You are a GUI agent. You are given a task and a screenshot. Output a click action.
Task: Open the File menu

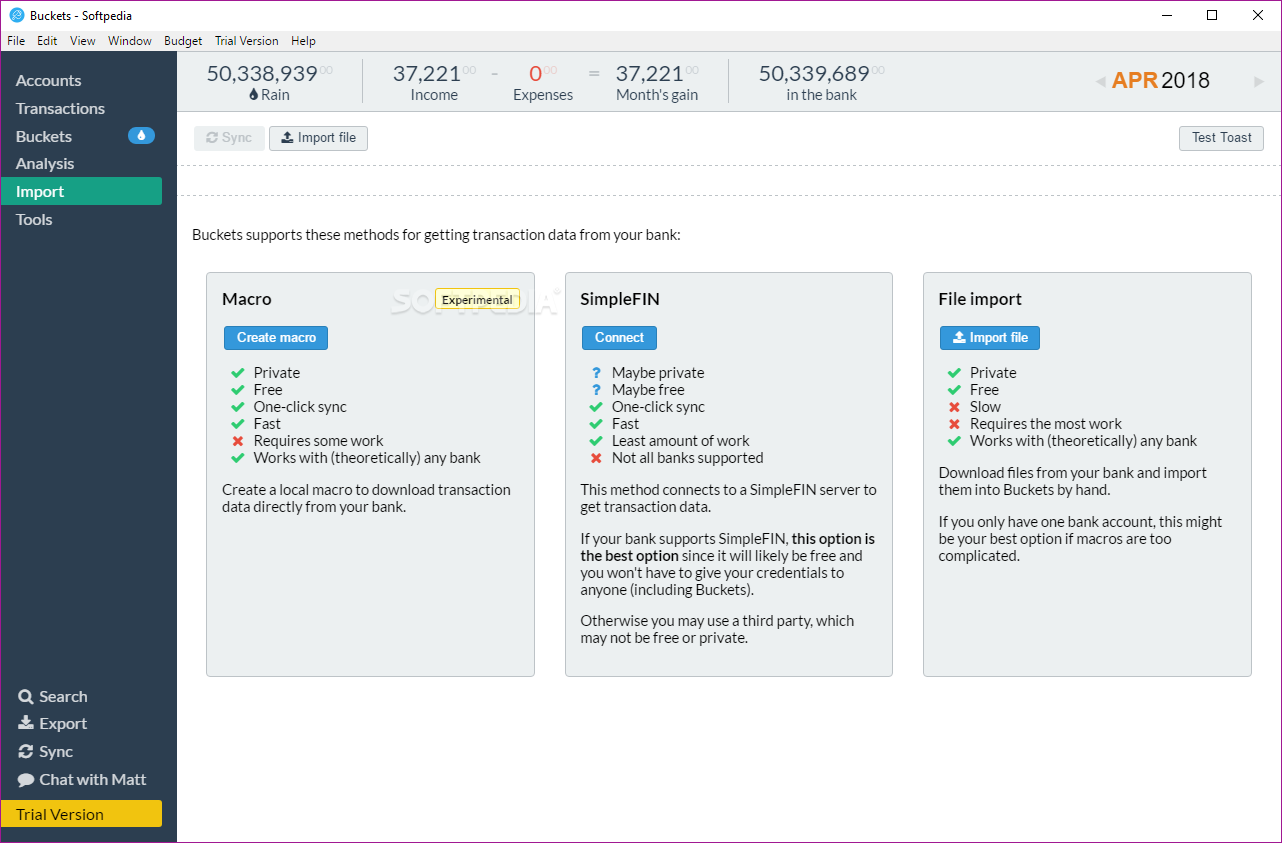(x=16, y=41)
